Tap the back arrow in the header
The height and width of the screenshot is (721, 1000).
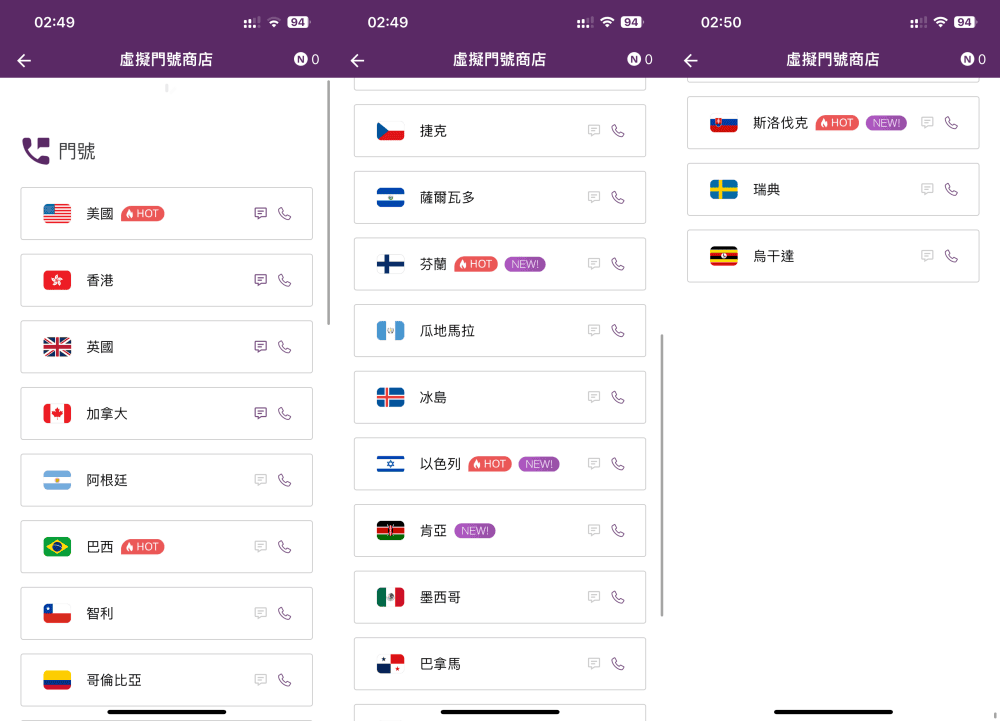point(23,60)
